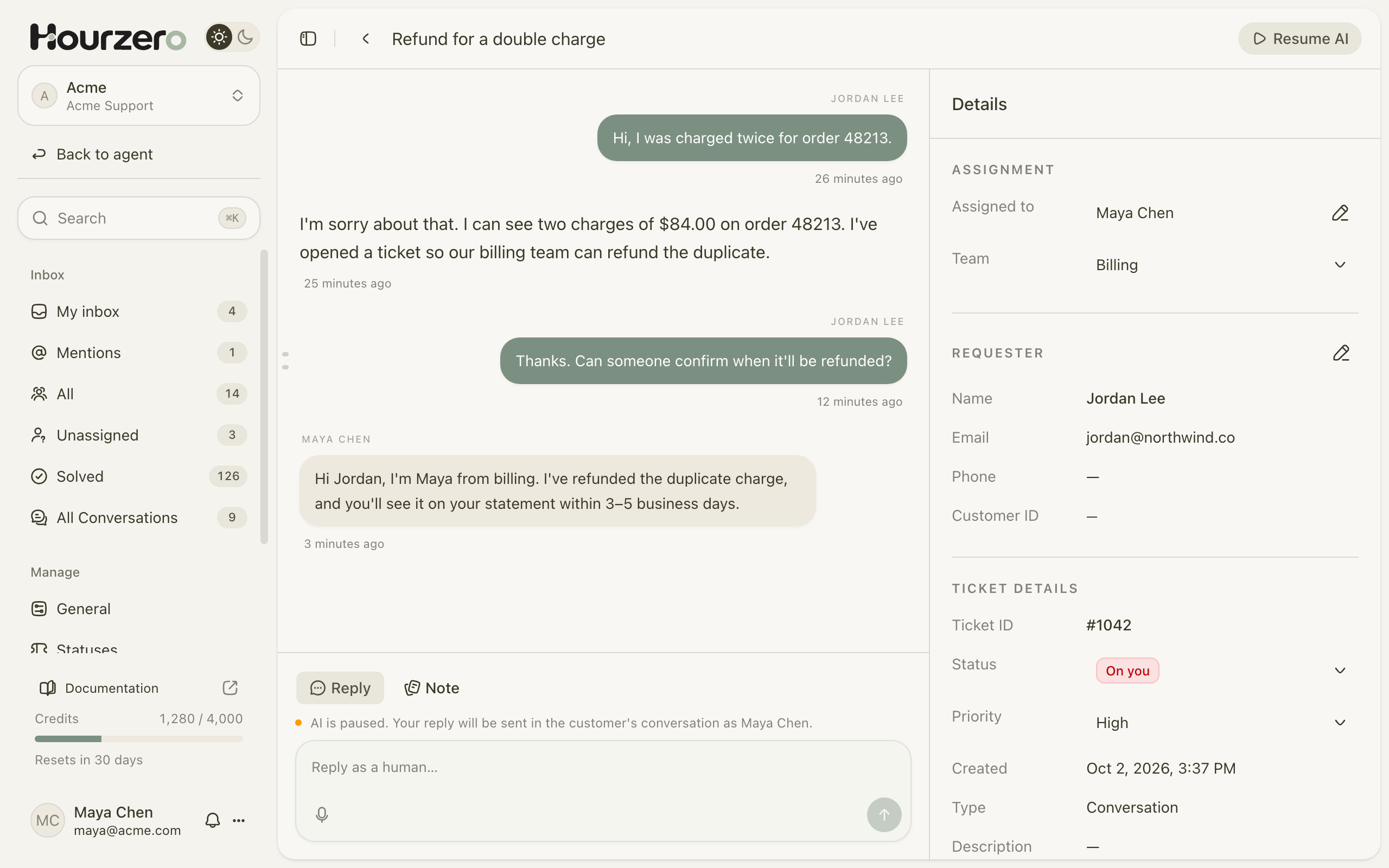Click the microphone icon in reply box
This screenshot has height=868, width=1389.
(321, 815)
